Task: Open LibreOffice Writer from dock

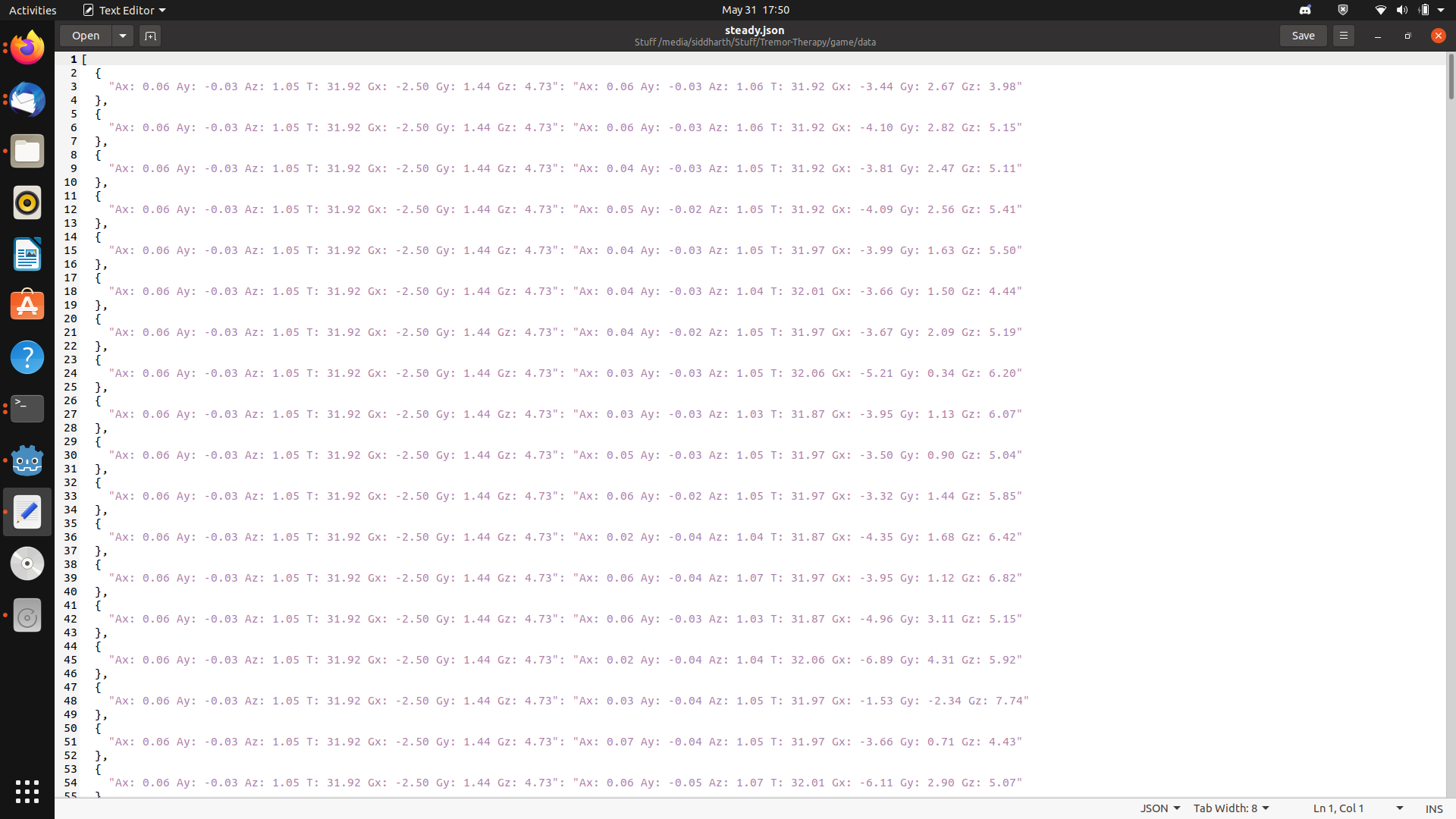Action: point(27,255)
